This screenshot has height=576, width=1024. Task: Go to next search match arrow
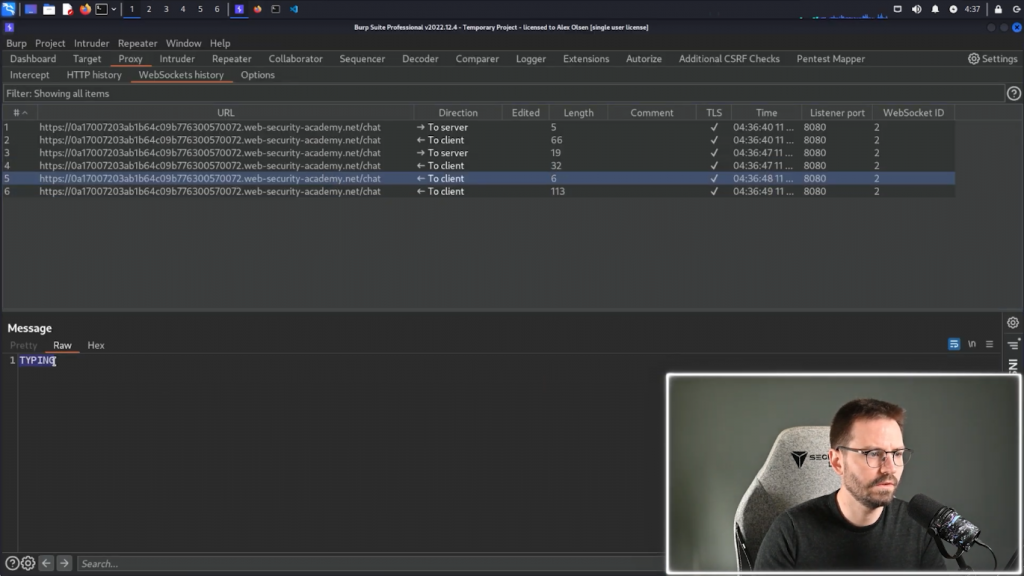(64, 563)
